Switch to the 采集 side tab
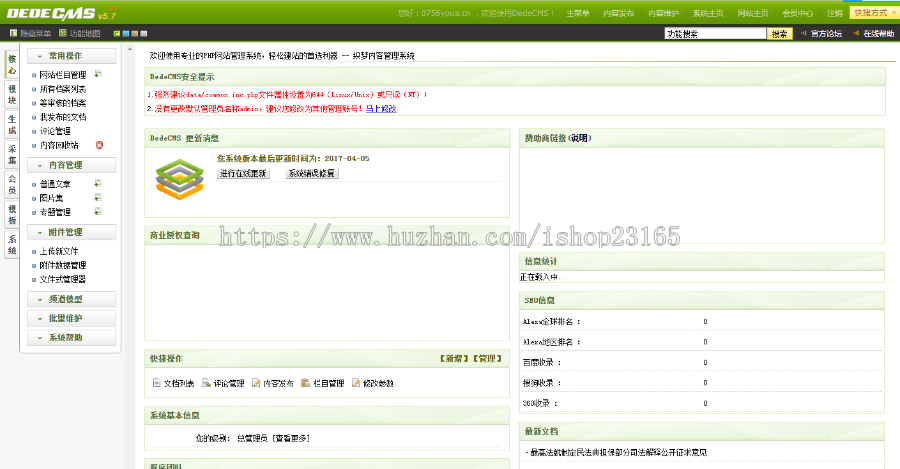Image resolution: width=900 pixels, height=469 pixels. point(12,154)
